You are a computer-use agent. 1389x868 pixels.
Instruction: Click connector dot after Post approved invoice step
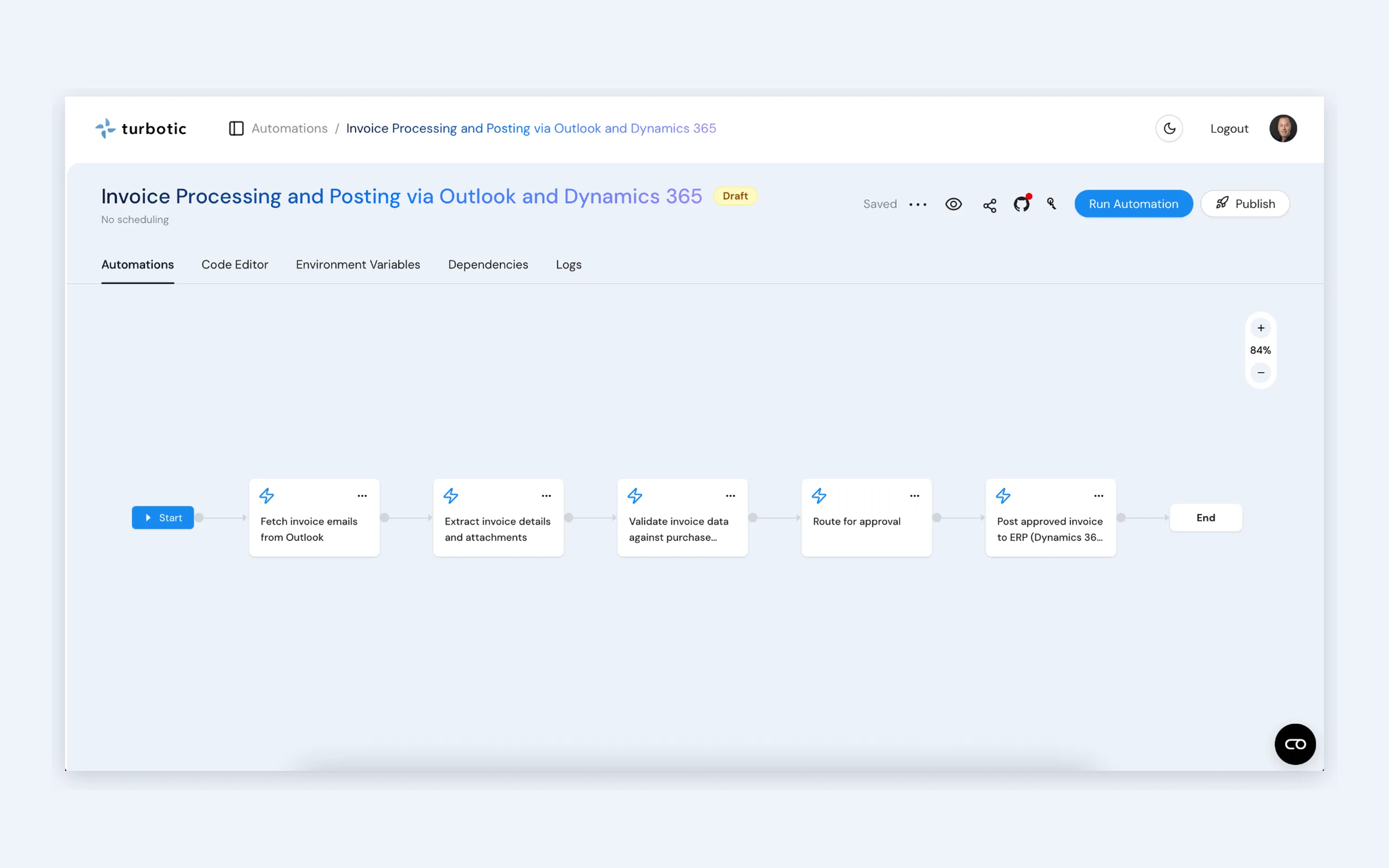tap(1121, 518)
